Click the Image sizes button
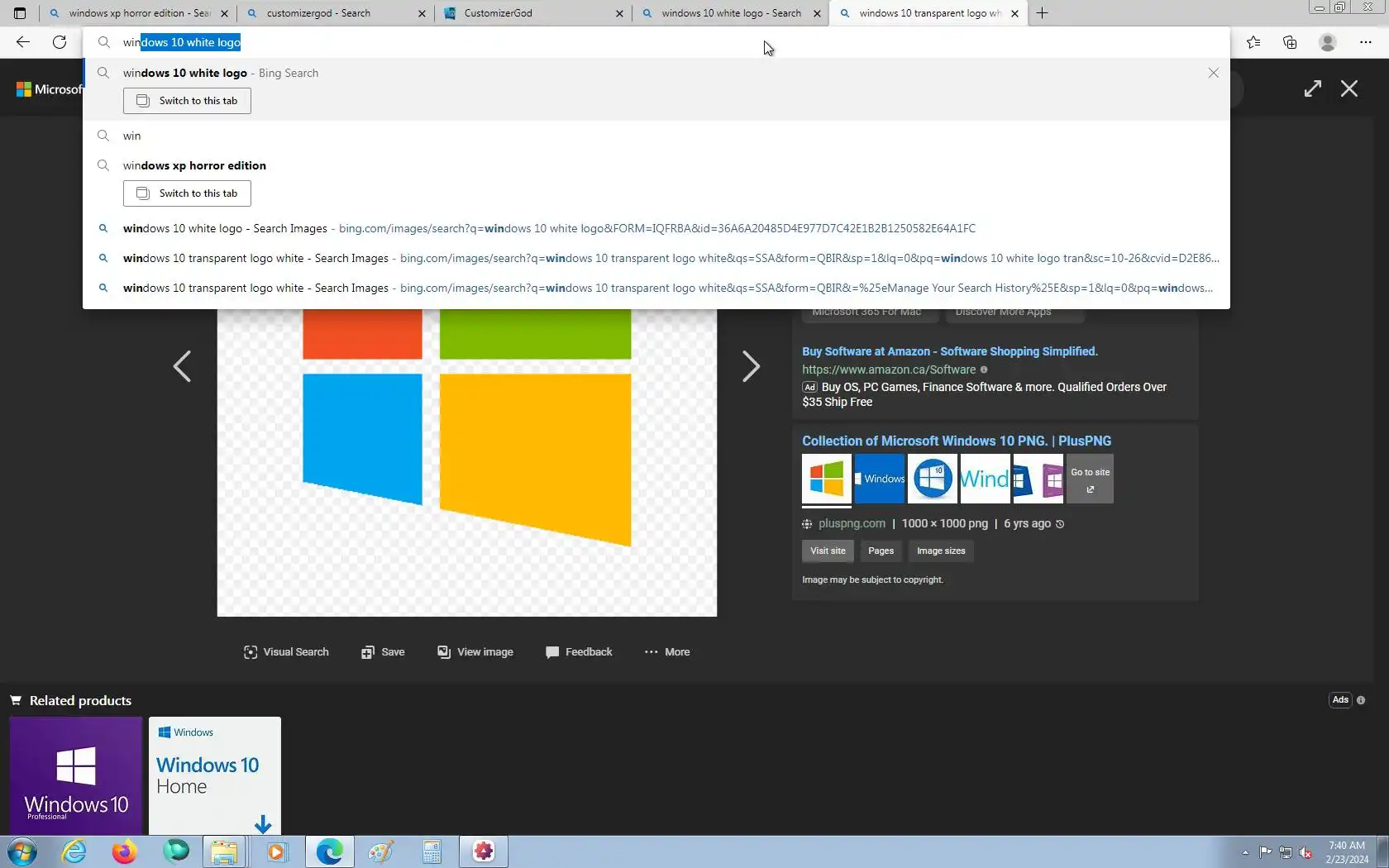This screenshot has width=1389, height=868. click(941, 551)
